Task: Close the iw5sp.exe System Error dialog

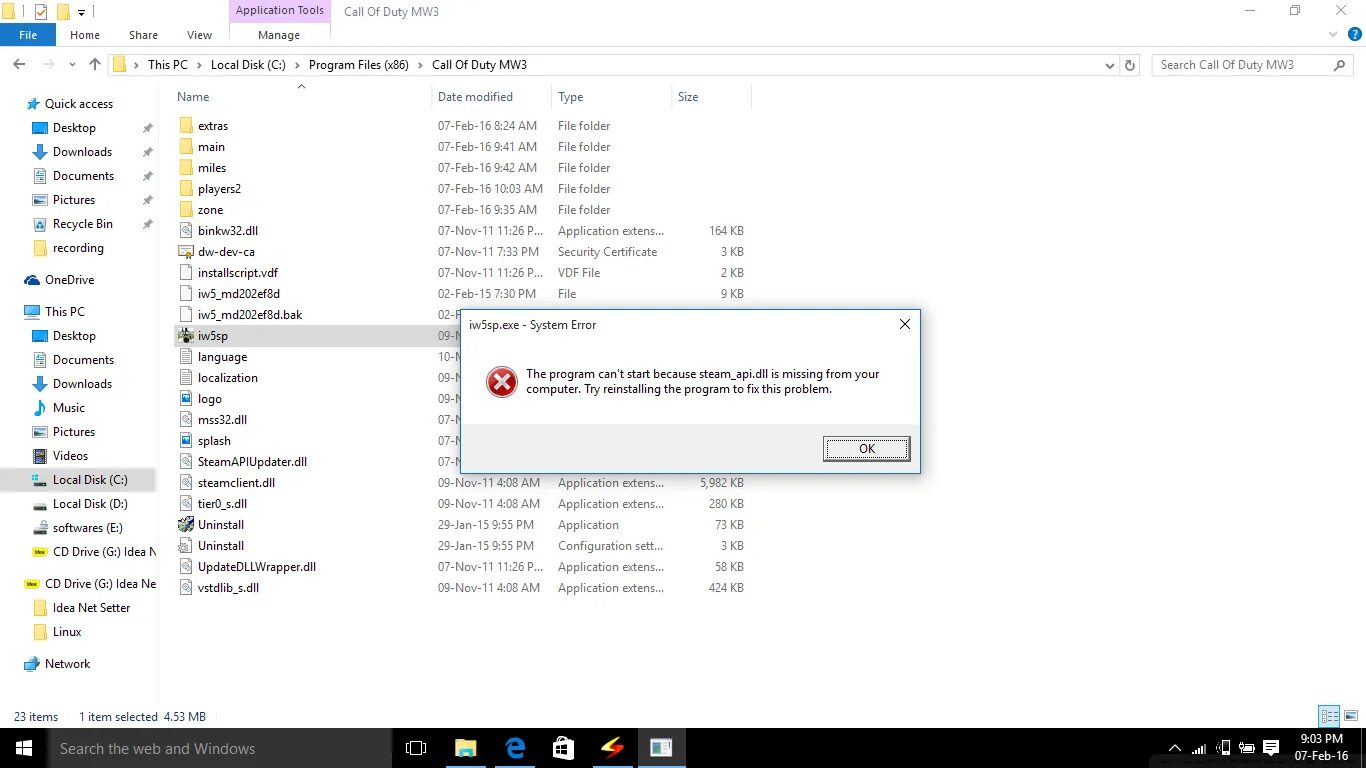Action: click(904, 324)
